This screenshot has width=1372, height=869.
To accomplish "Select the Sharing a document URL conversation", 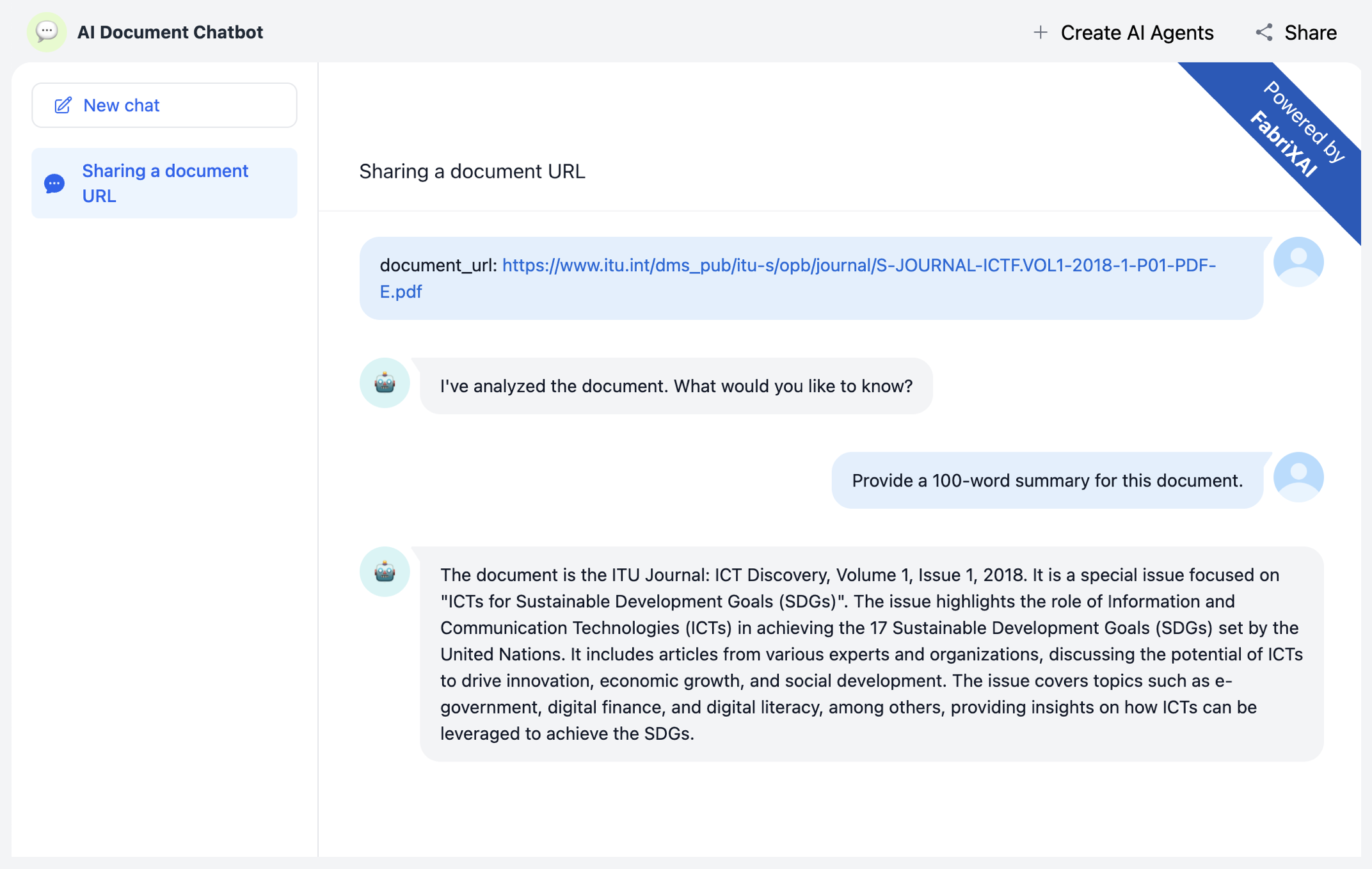I will pyautogui.click(x=164, y=183).
